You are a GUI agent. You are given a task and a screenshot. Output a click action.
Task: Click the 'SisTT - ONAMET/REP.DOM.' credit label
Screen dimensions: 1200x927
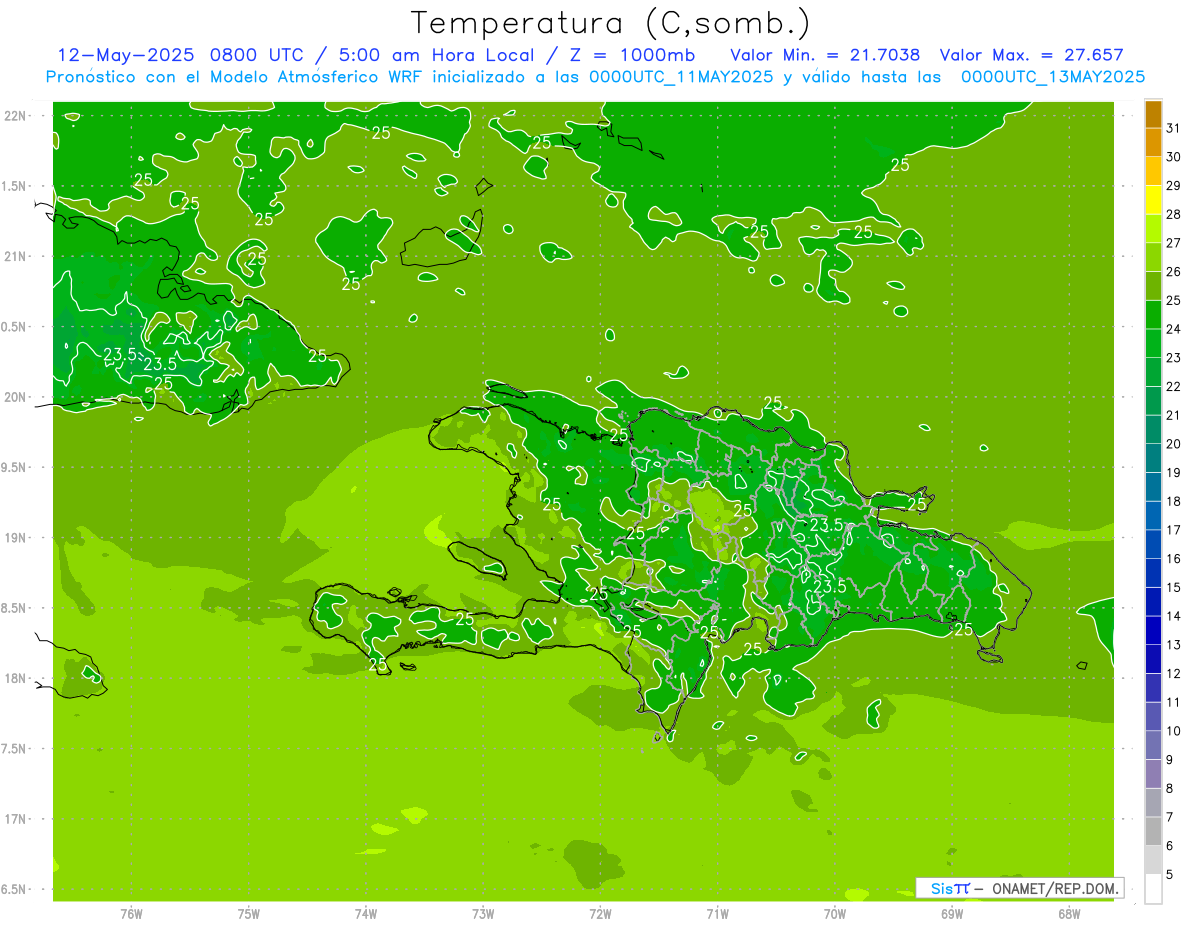1020,888
